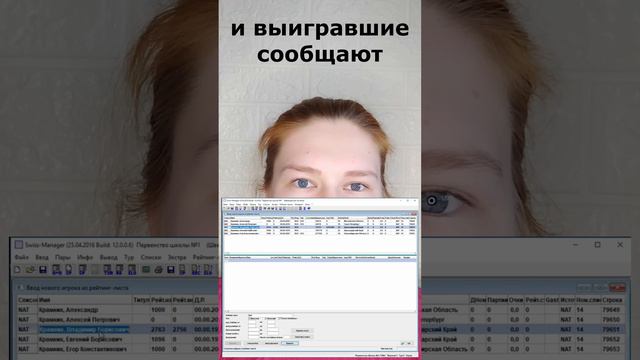
Task: Click the Титул column header
Action: coord(141,300)
